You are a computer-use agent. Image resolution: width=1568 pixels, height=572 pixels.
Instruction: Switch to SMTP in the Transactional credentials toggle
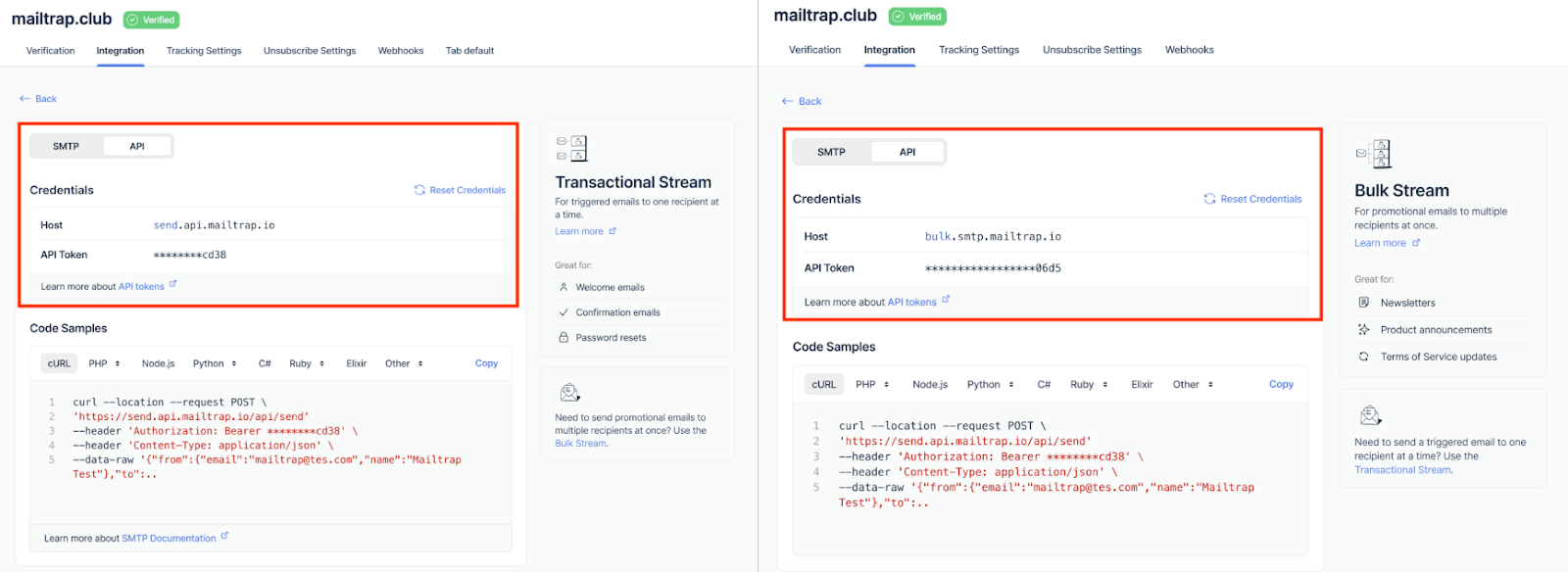click(66, 146)
